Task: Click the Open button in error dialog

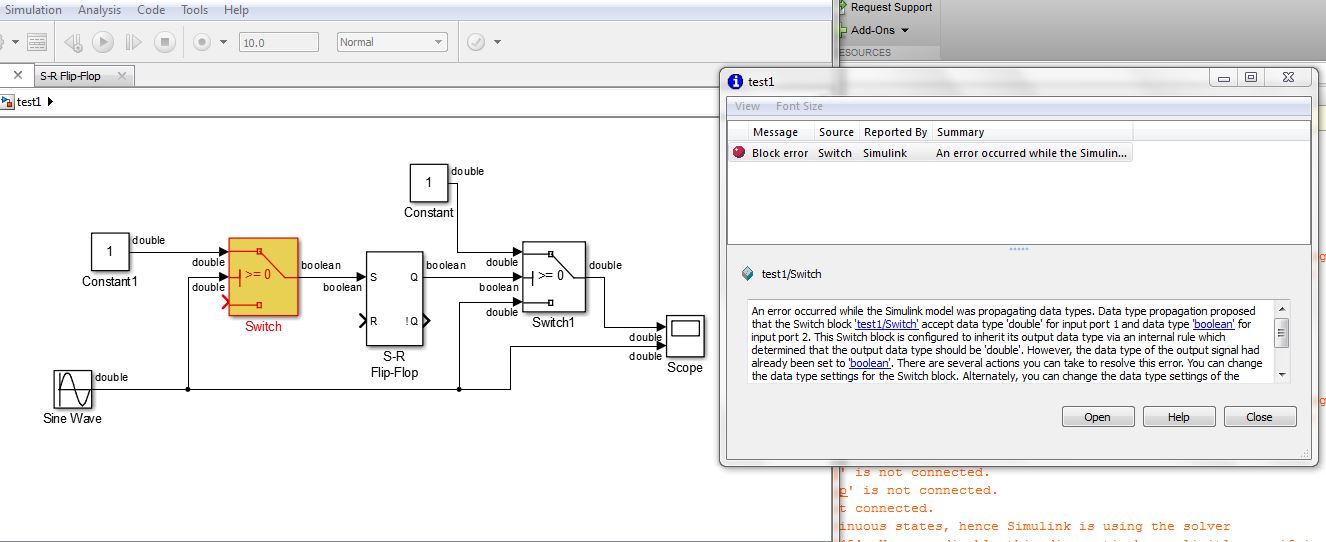Action: 1097,417
